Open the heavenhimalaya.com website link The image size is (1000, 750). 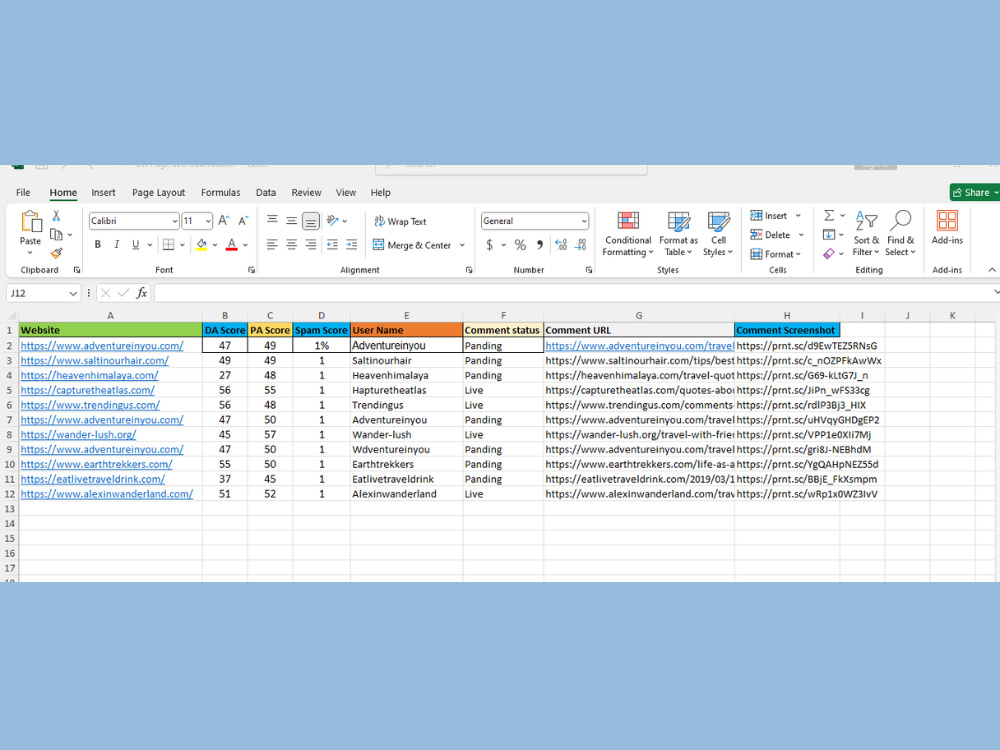[x=89, y=375]
